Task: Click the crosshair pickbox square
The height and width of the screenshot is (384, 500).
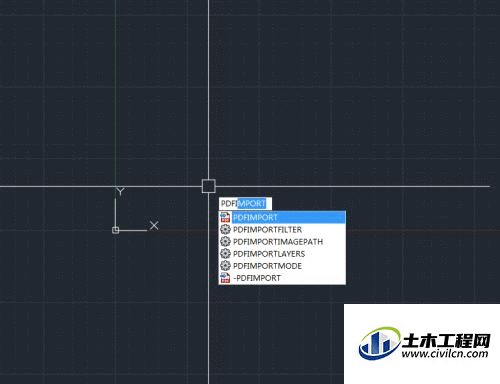Action: click(209, 186)
